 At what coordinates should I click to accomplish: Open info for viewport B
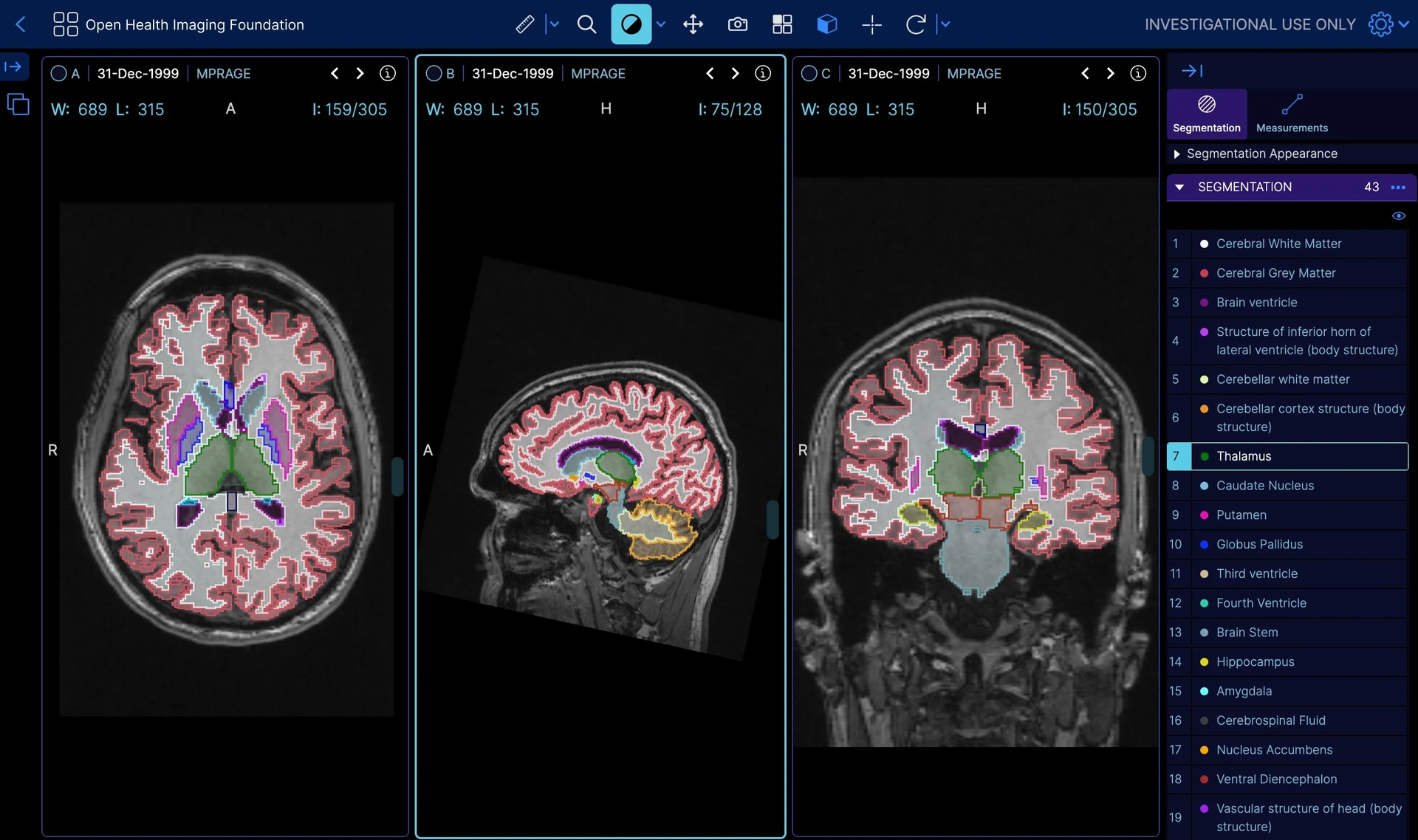coord(763,73)
